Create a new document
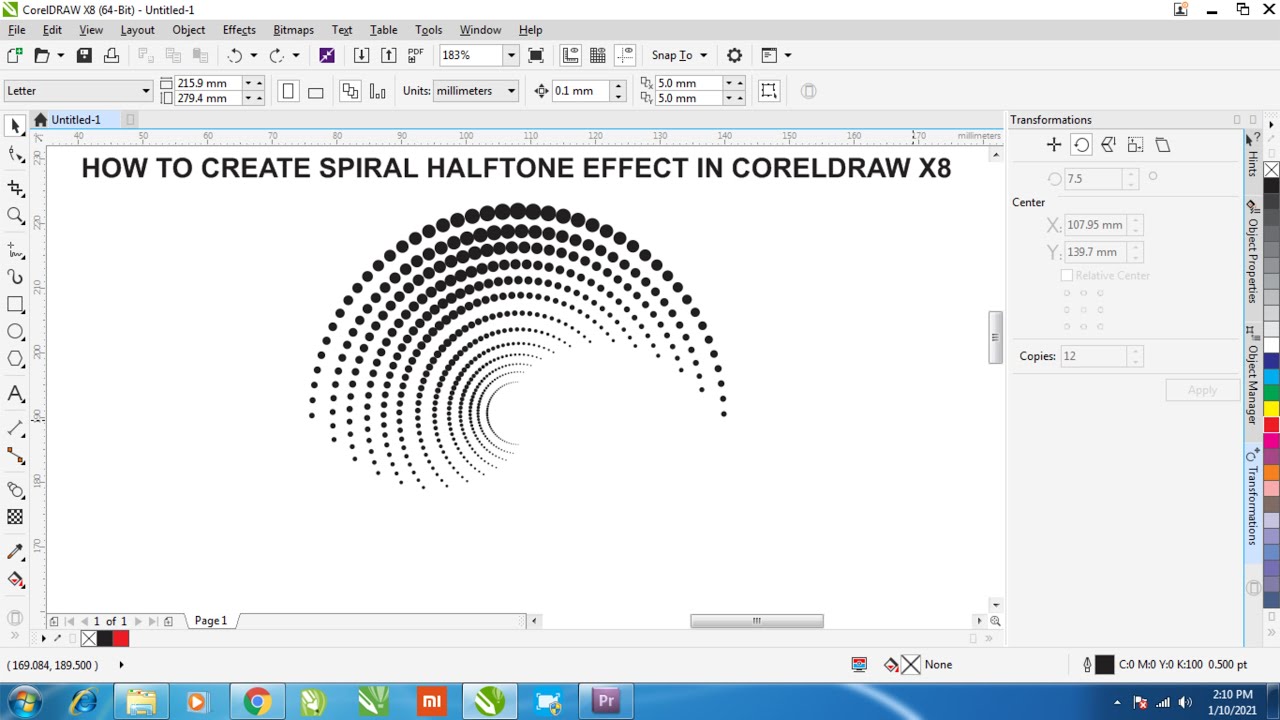Screen dimensions: 1280x720 click(x=15, y=55)
